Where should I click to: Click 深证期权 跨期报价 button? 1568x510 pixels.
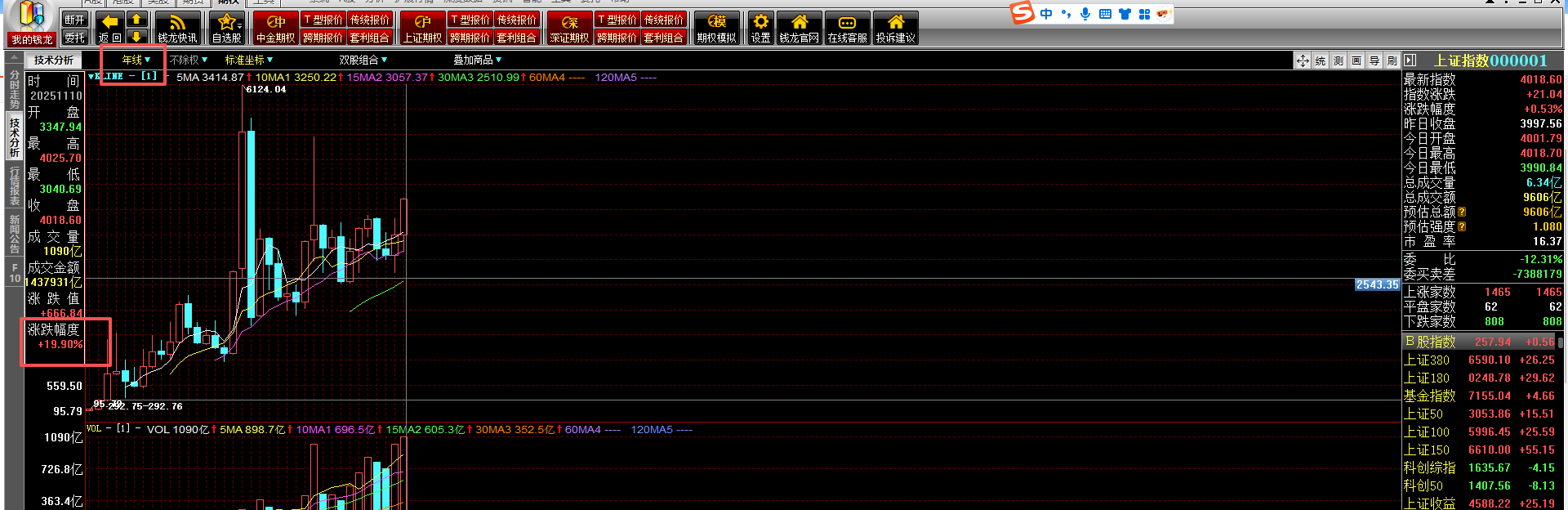(617, 38)
